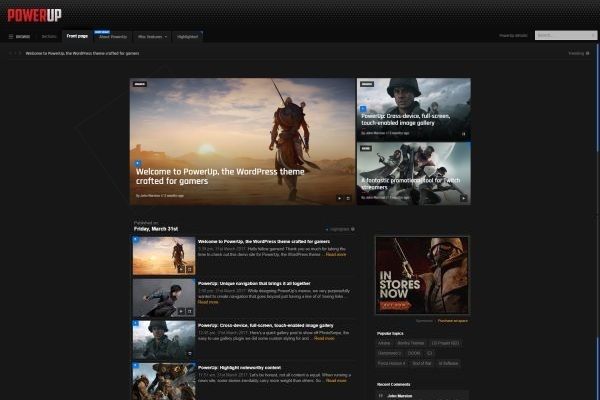Click the In Stores Now advertisement banner
600x400 pixels.
pos(422,275)
